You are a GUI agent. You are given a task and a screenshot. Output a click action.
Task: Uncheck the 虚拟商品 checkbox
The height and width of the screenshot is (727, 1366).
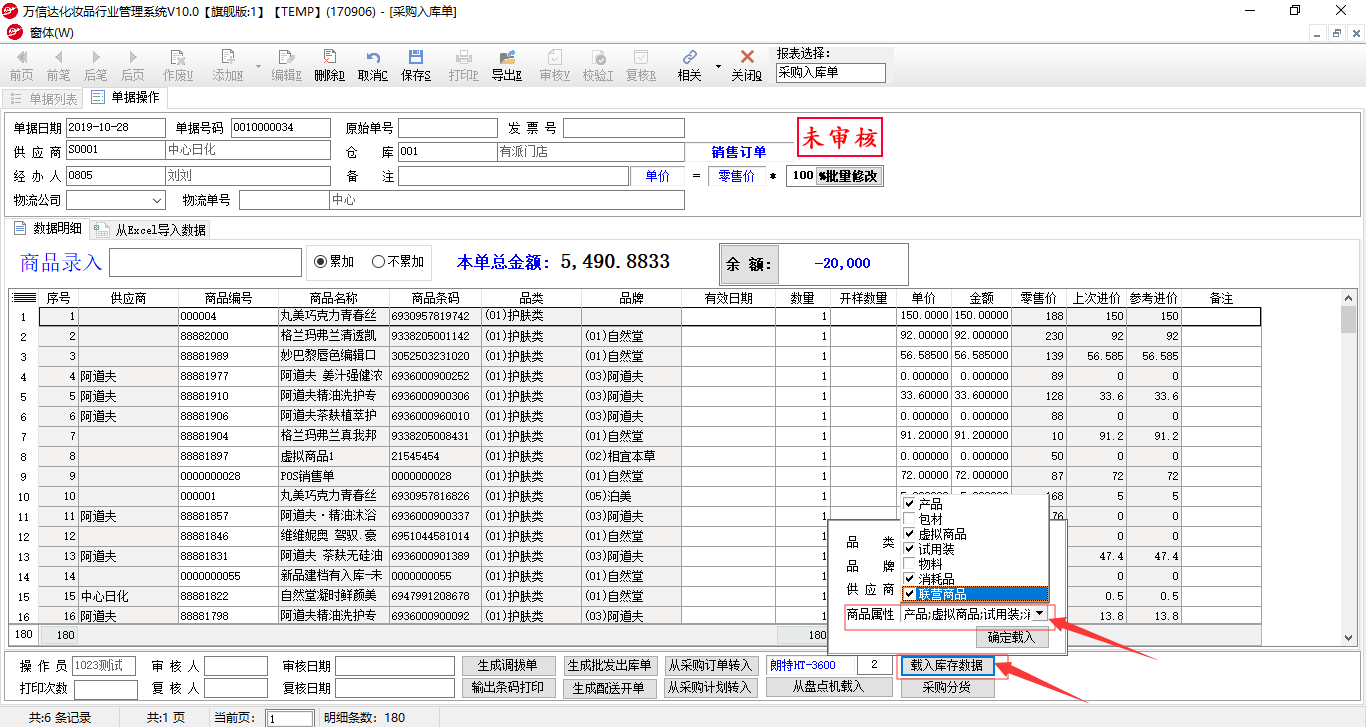point(909,534)
